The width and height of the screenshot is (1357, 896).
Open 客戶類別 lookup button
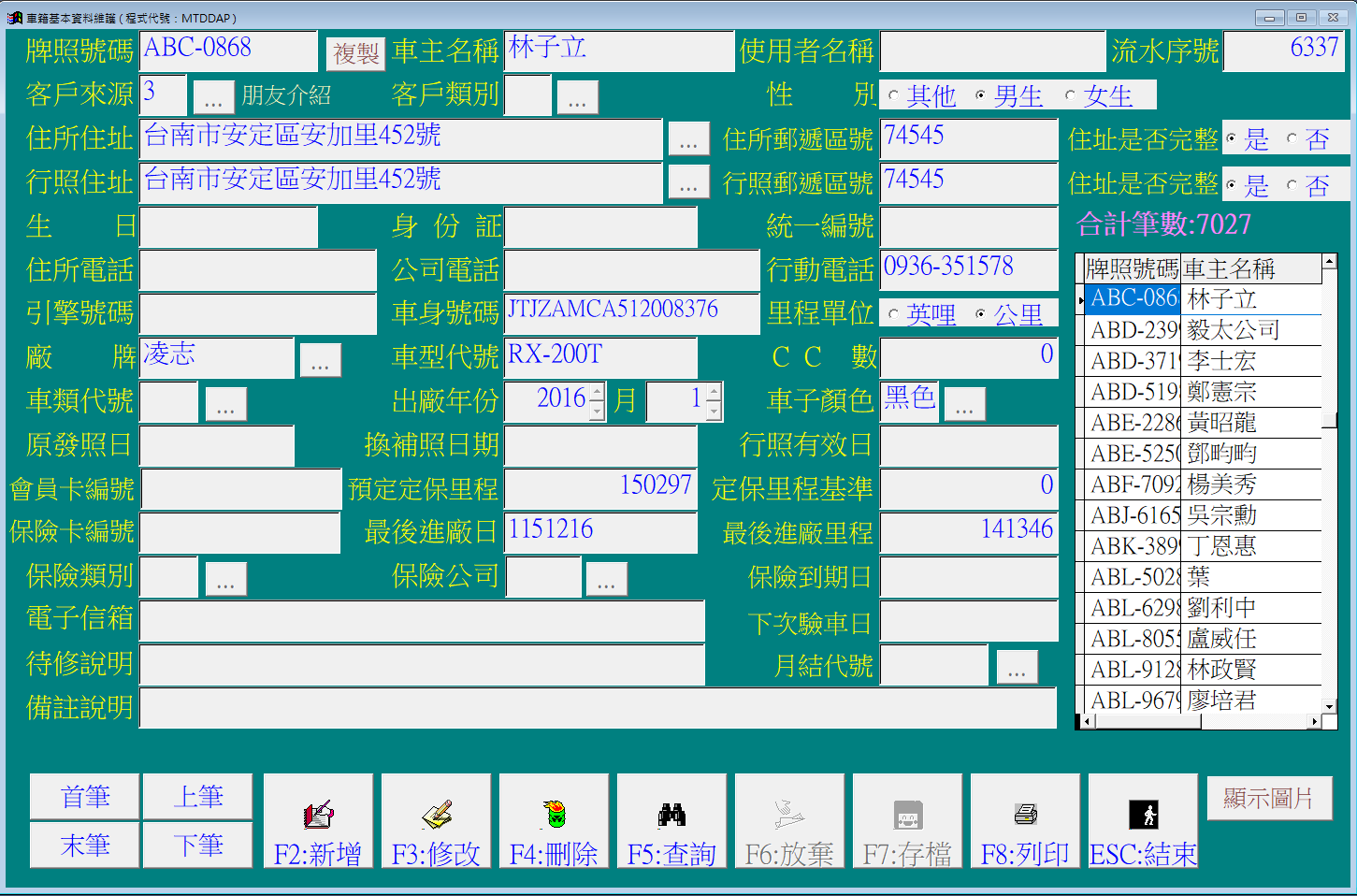[577, 97]
